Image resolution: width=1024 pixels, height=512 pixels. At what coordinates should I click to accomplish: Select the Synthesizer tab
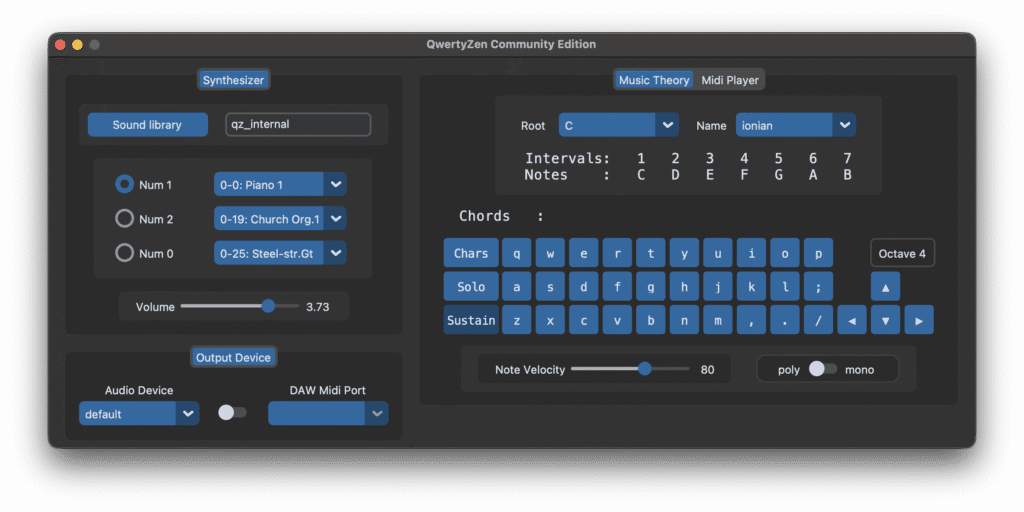[x=233, y=80]
